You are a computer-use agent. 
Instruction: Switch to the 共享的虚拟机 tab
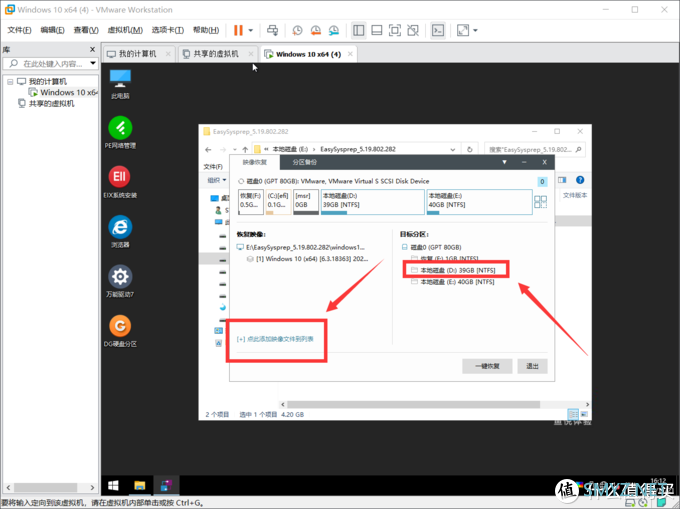pyautogui.click(x=216, y=54)
